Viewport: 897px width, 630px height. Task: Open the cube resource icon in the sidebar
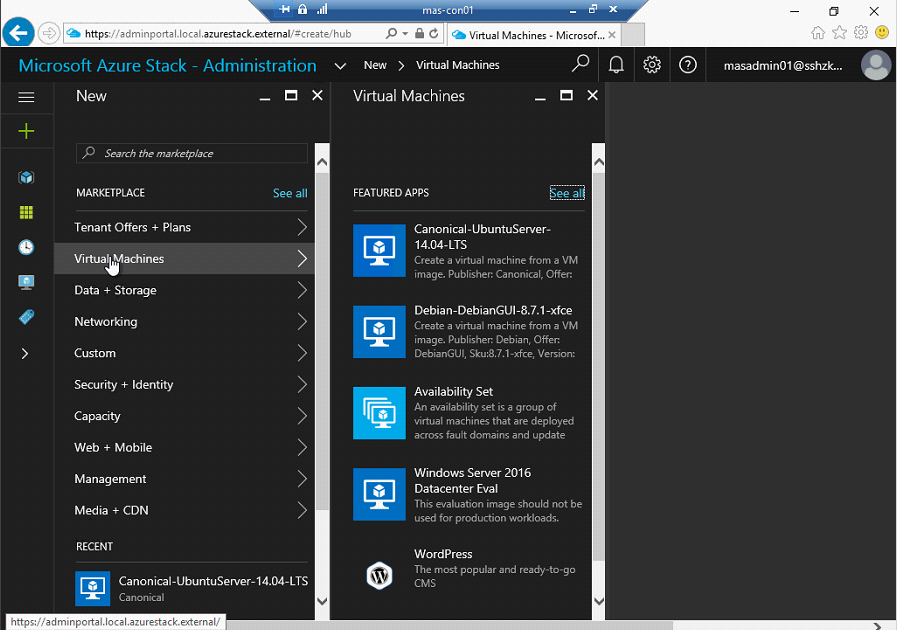click(x=26, y=177)
